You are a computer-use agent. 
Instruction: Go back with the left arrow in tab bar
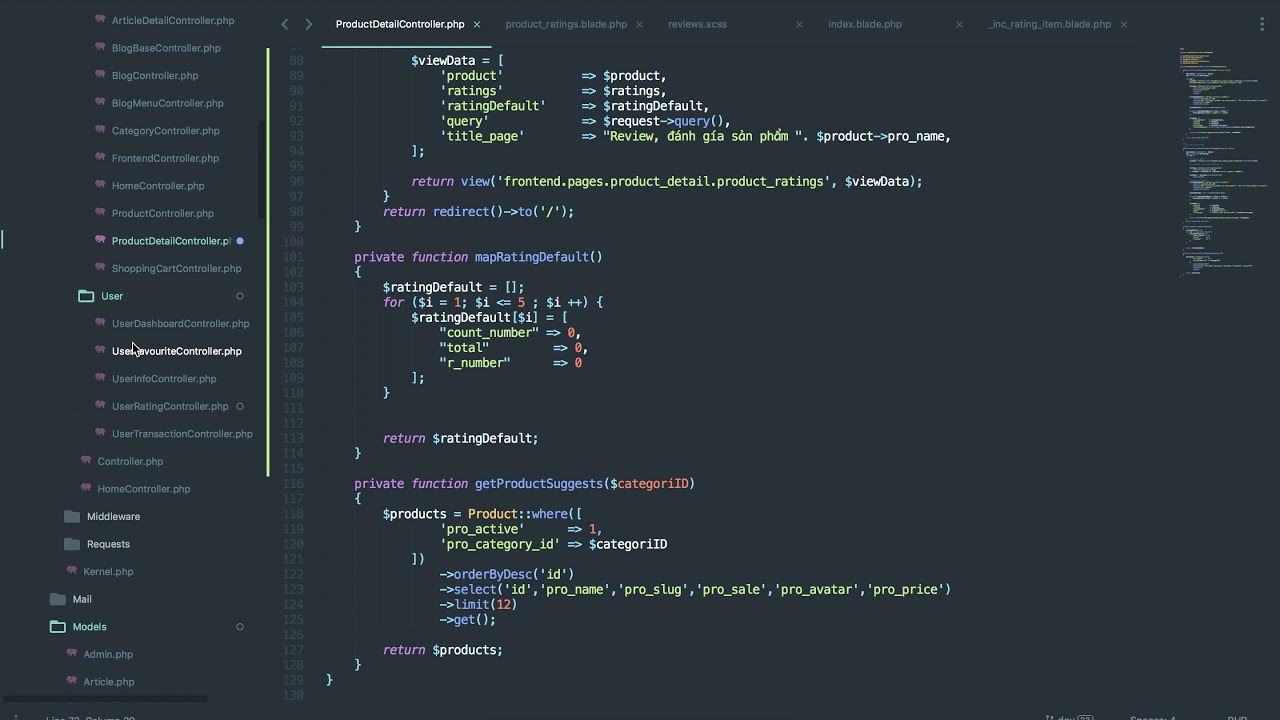(285, 24)
